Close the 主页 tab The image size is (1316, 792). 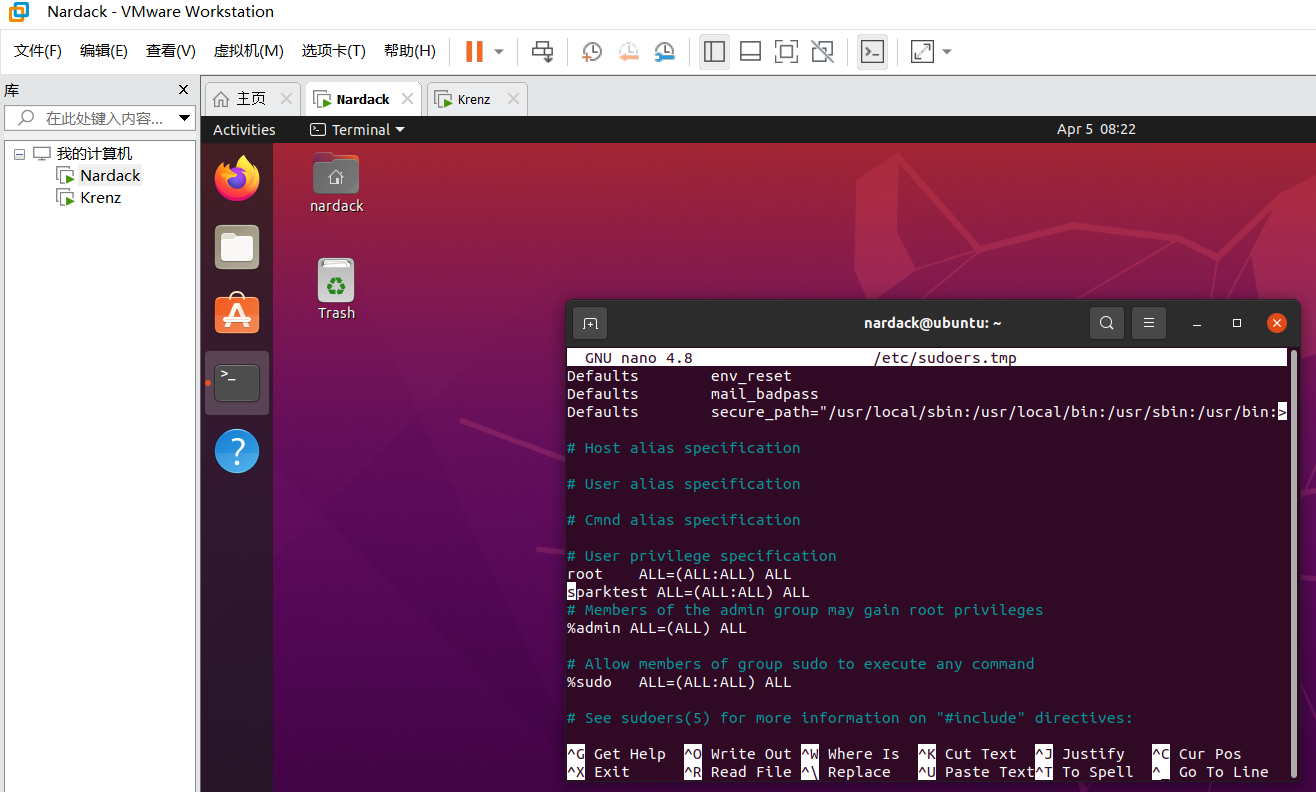pos(286,99)
